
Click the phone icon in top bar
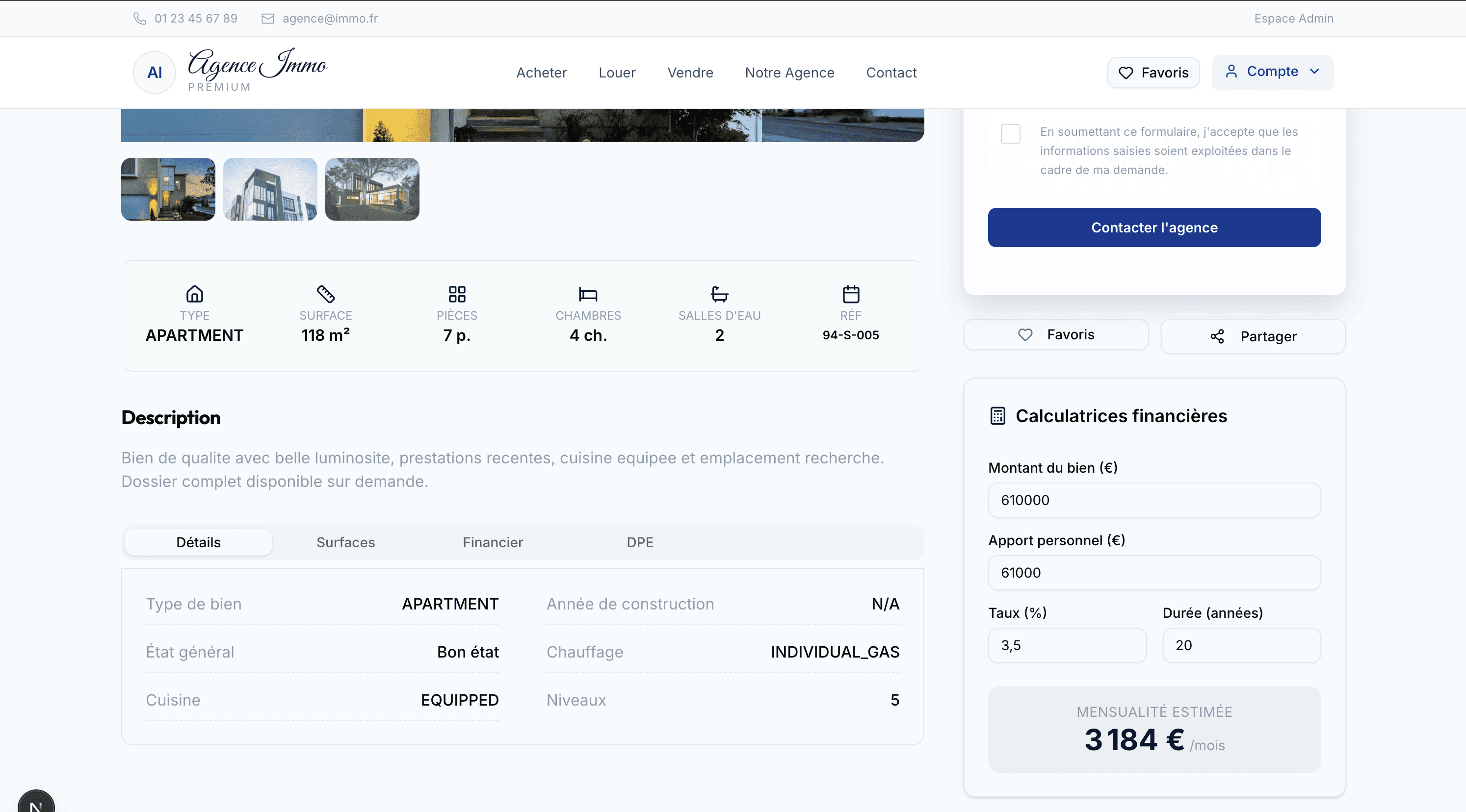[139, 19]
